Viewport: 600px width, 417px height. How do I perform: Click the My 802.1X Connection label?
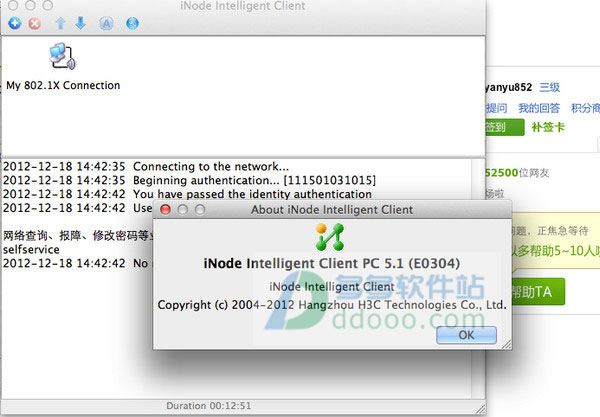pos(63,85)
